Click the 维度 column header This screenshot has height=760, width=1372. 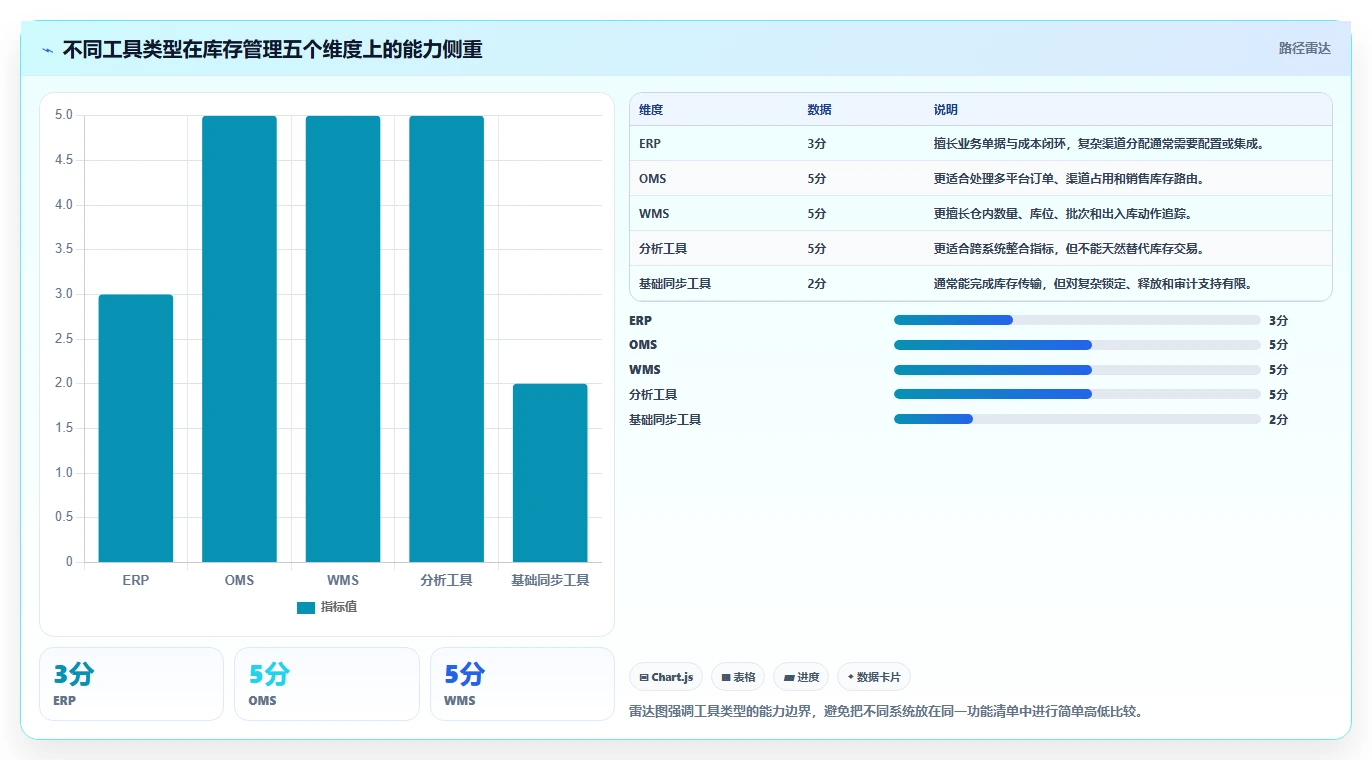click(651, 109)
